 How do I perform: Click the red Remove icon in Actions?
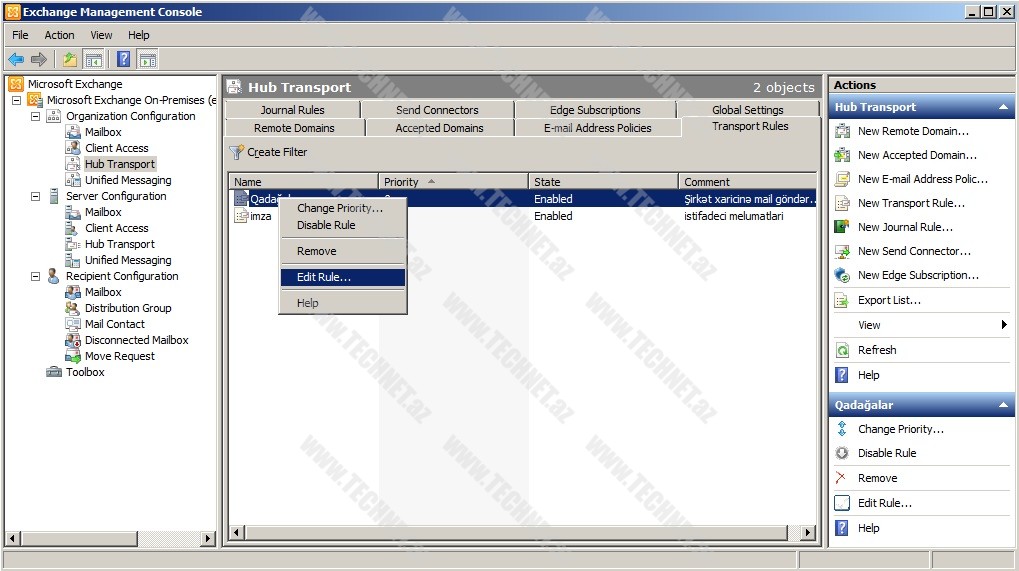[x=842, y=478]
